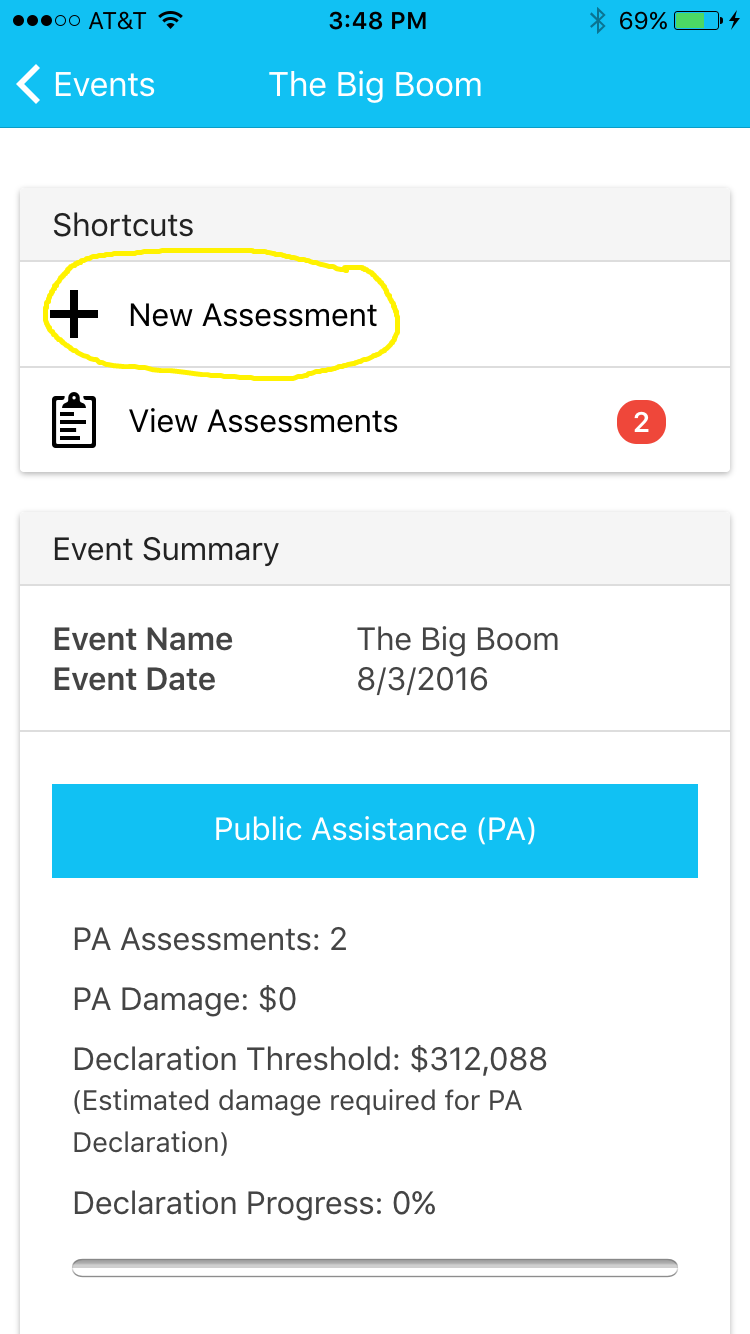Open View Assessments shortcut
This screenshot has width=750, height=1334.
[375, 421]
